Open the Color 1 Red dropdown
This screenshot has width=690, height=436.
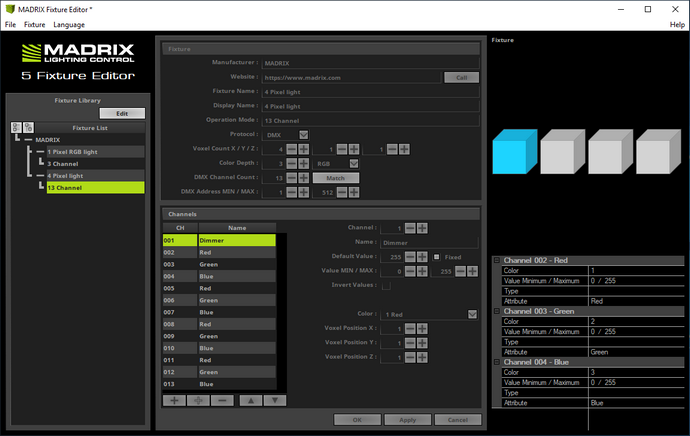pyautogui.click(x=472, y=315)
